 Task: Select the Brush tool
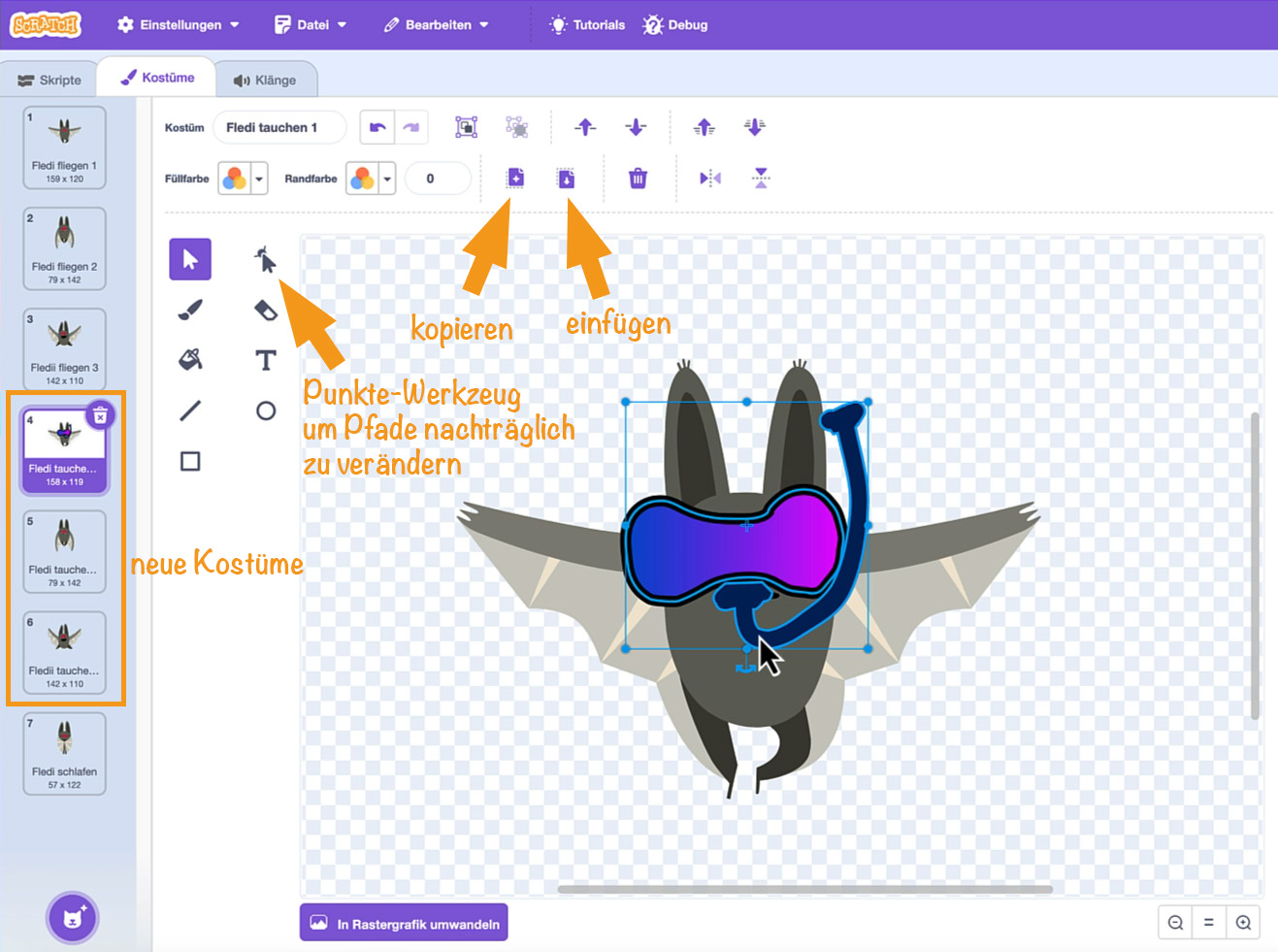pos(190,310)
